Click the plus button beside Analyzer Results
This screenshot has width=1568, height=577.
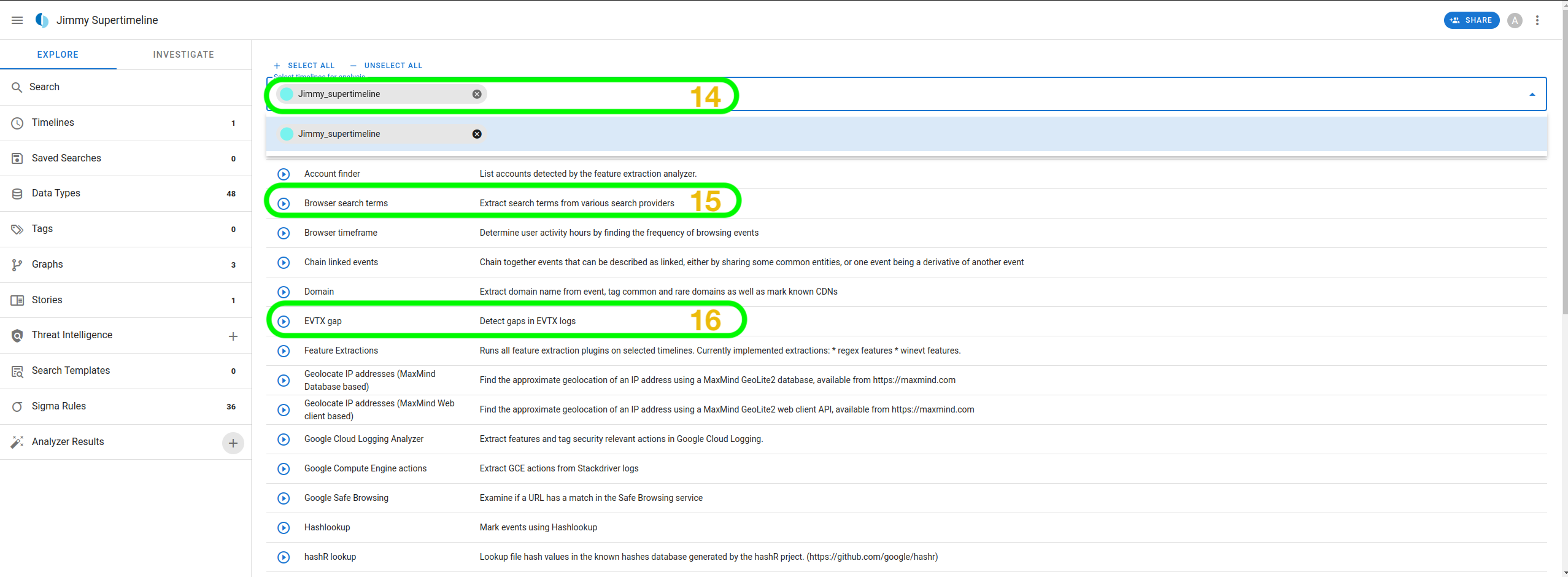coord(233,443)
